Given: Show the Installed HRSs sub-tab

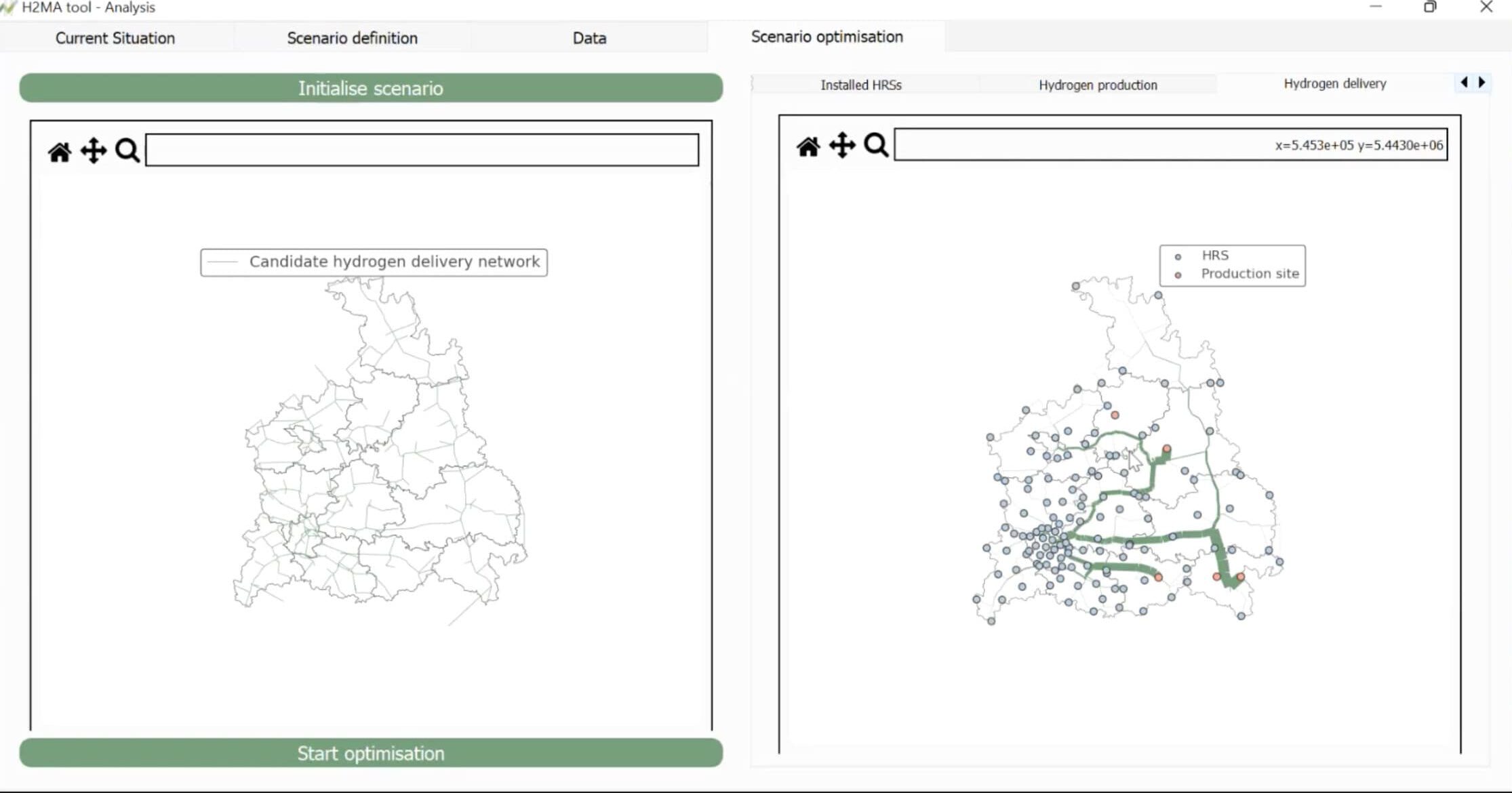Looking at the screenshot, I should 861,85.
